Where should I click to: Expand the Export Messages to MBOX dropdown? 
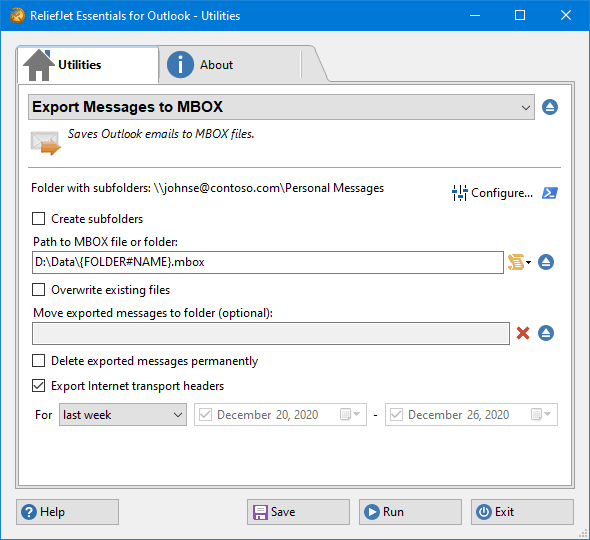point(281,107)
